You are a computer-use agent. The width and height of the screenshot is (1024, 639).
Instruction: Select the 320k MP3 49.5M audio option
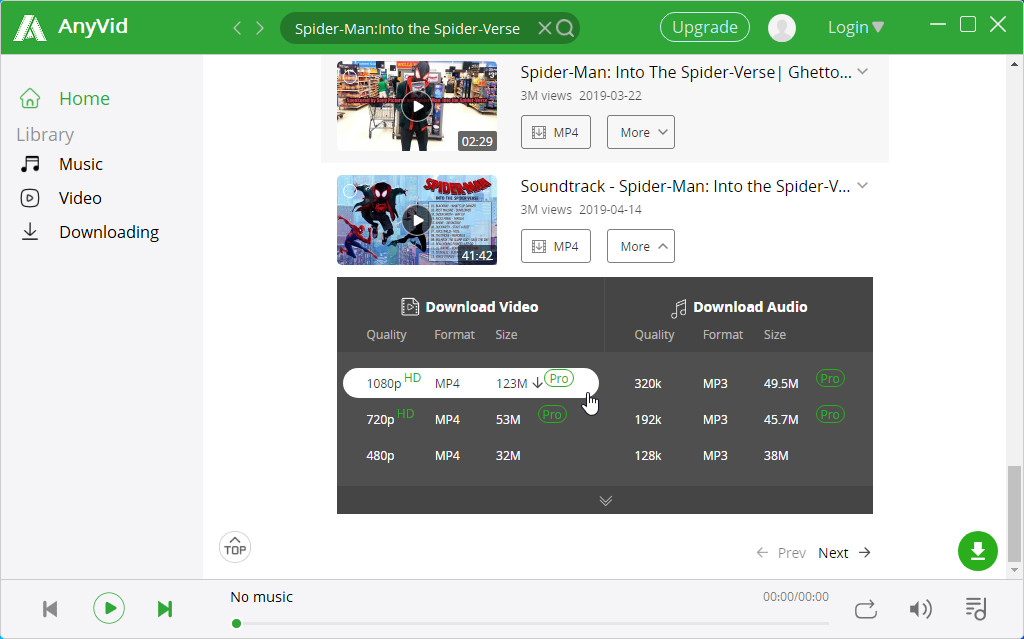(x=739, y=383)
